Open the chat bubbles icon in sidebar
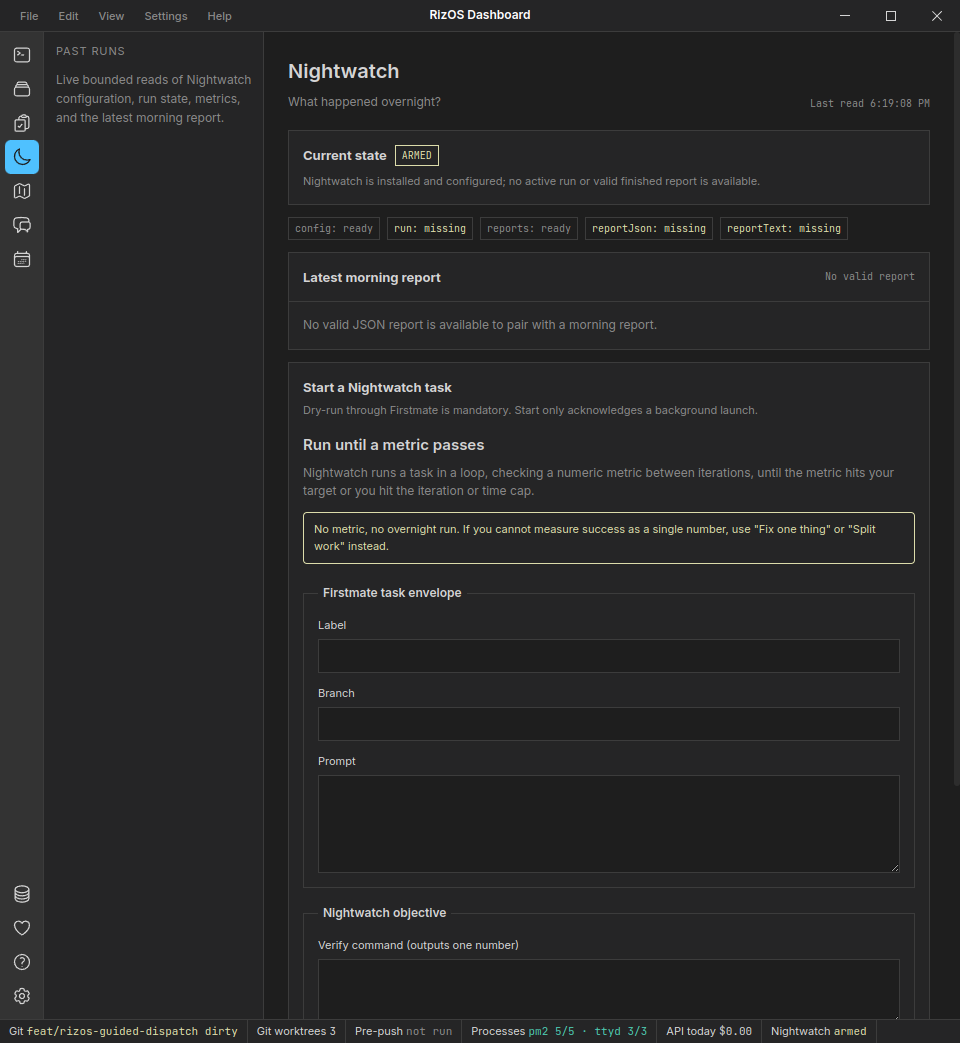The width and height of the screenshot is (960, 1043). pos(22,225)
